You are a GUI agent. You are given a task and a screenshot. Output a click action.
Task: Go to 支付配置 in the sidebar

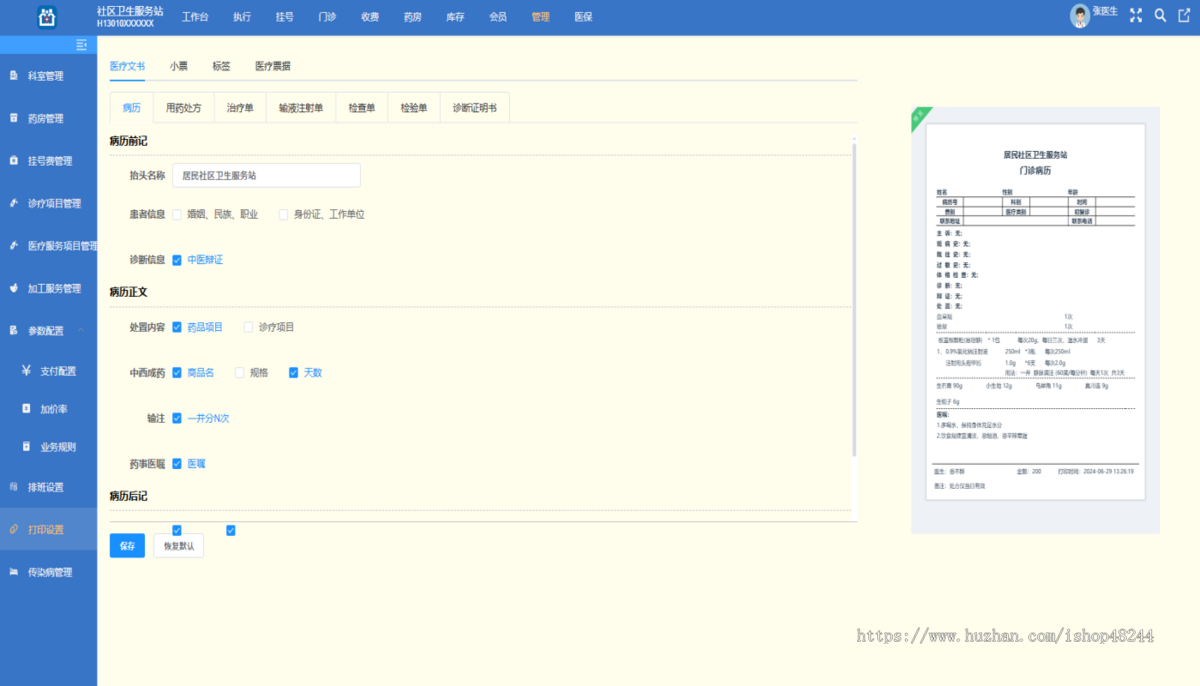(58, 371)
